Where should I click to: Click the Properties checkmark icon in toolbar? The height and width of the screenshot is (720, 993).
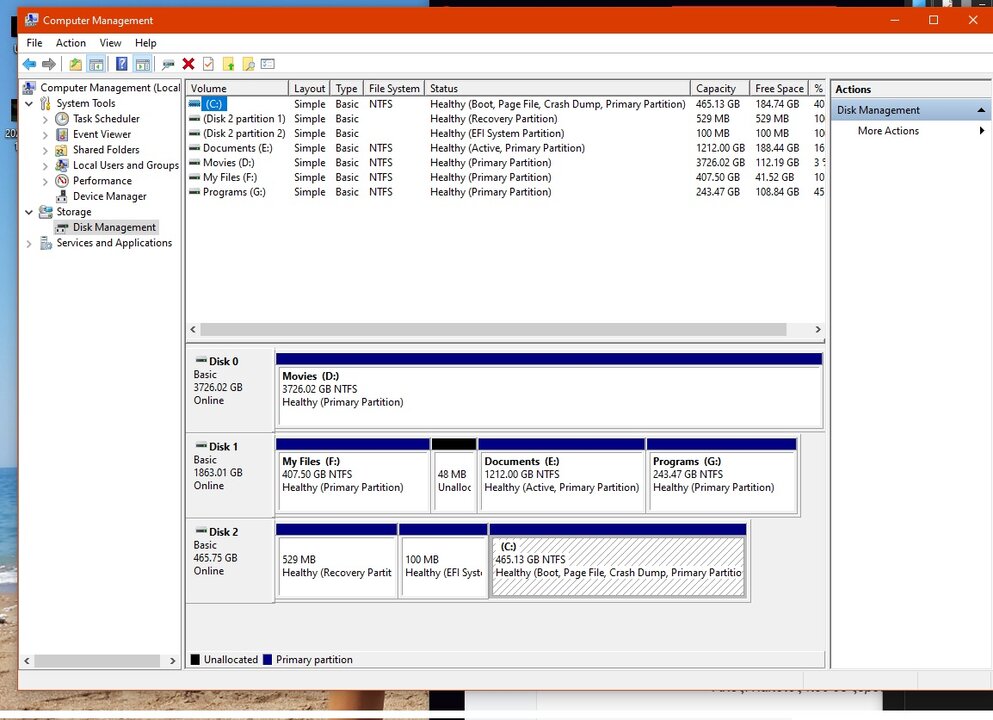pos(208,64)
